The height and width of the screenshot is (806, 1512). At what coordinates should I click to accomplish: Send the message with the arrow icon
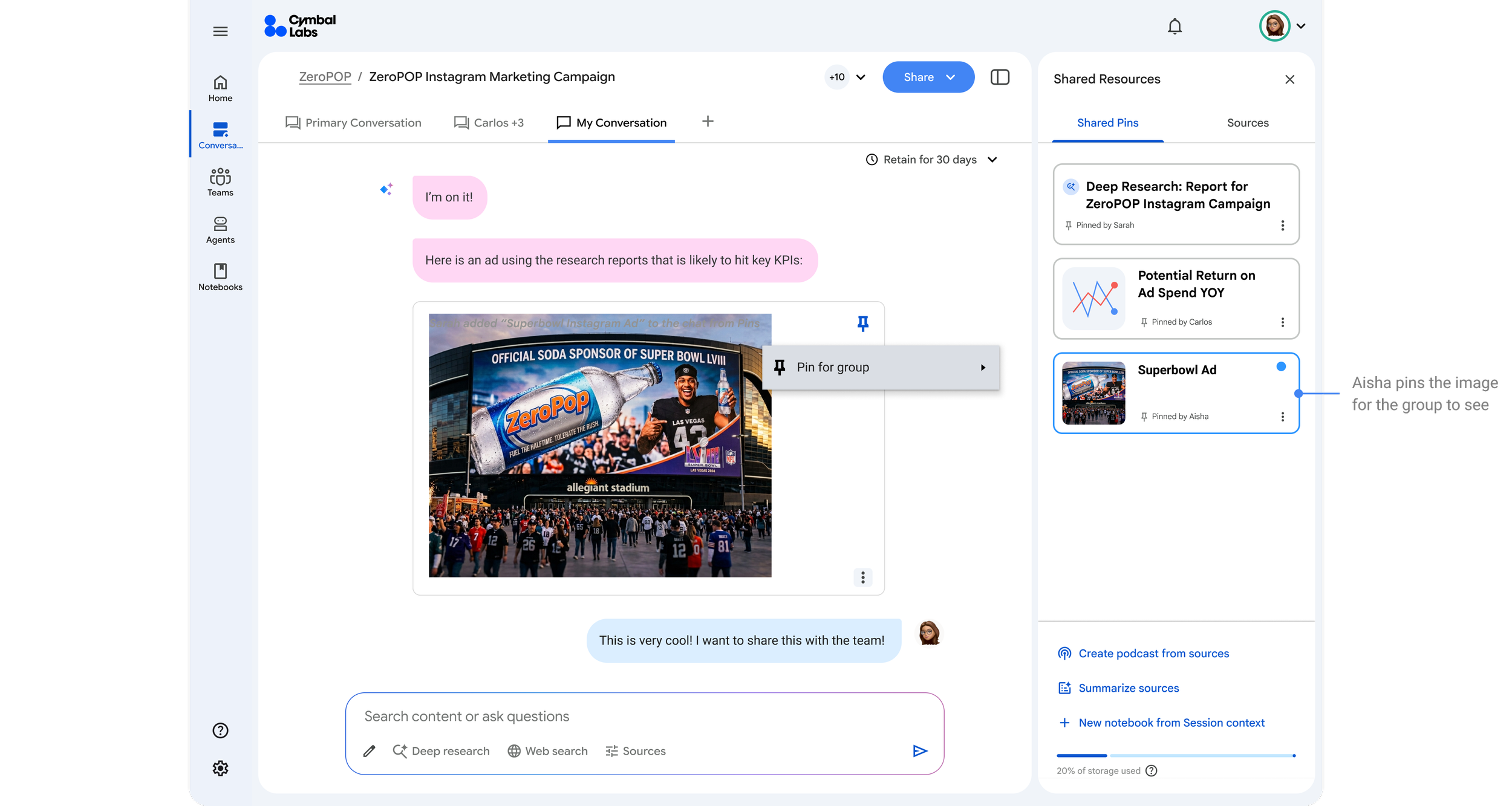coord(920,751)
